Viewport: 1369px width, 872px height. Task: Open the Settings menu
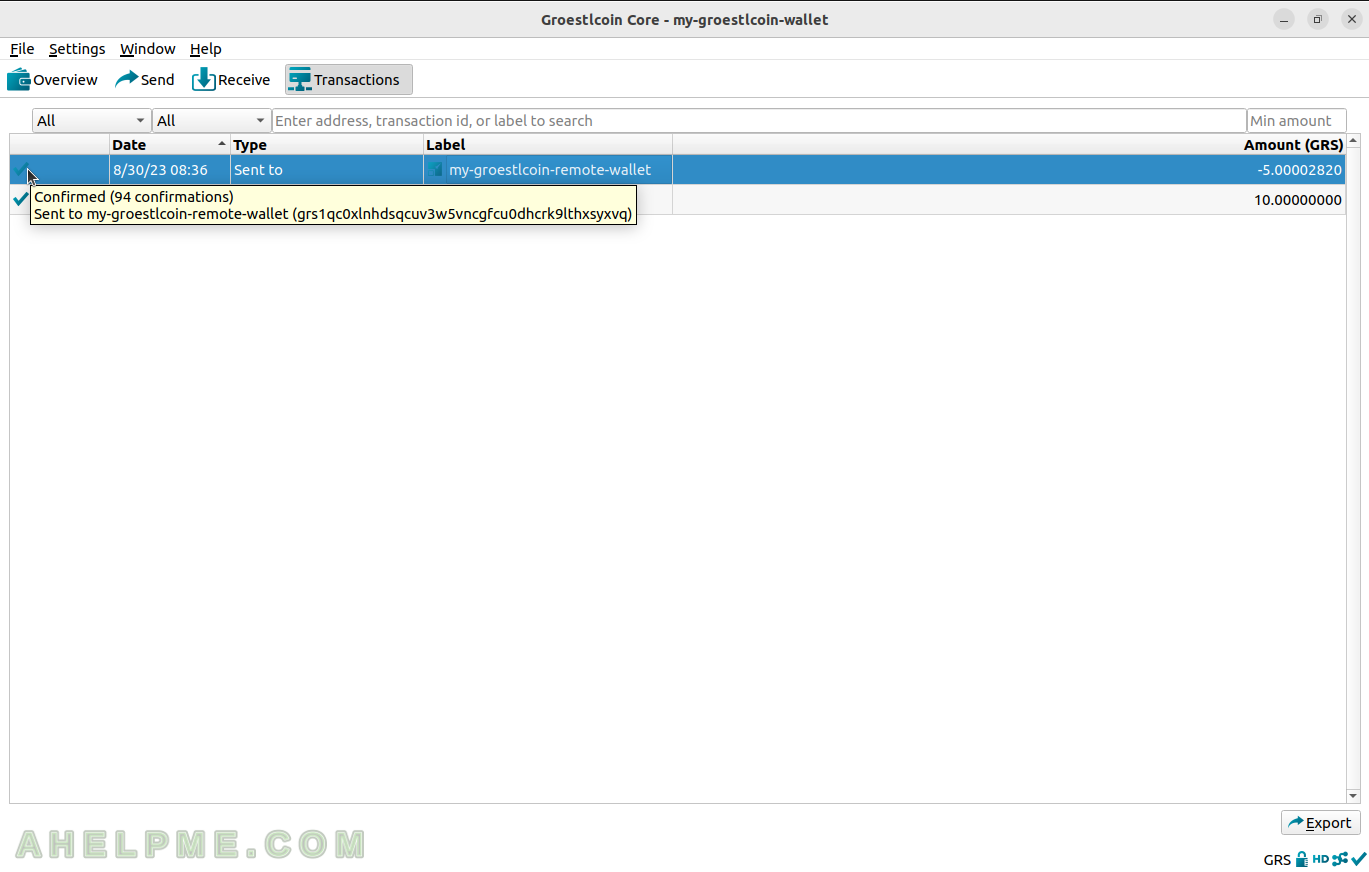point(77,49)
